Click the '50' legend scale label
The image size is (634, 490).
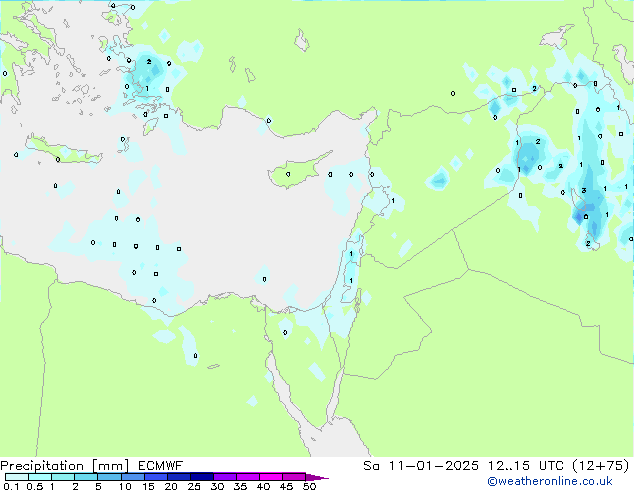pos(309,486)
